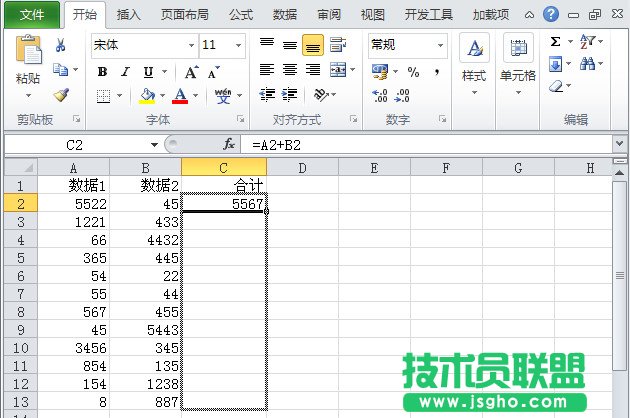Click the Paste clipboard icon
This screenshot has height=418, width=630.
pyautogui.click(x=28, y=49)
